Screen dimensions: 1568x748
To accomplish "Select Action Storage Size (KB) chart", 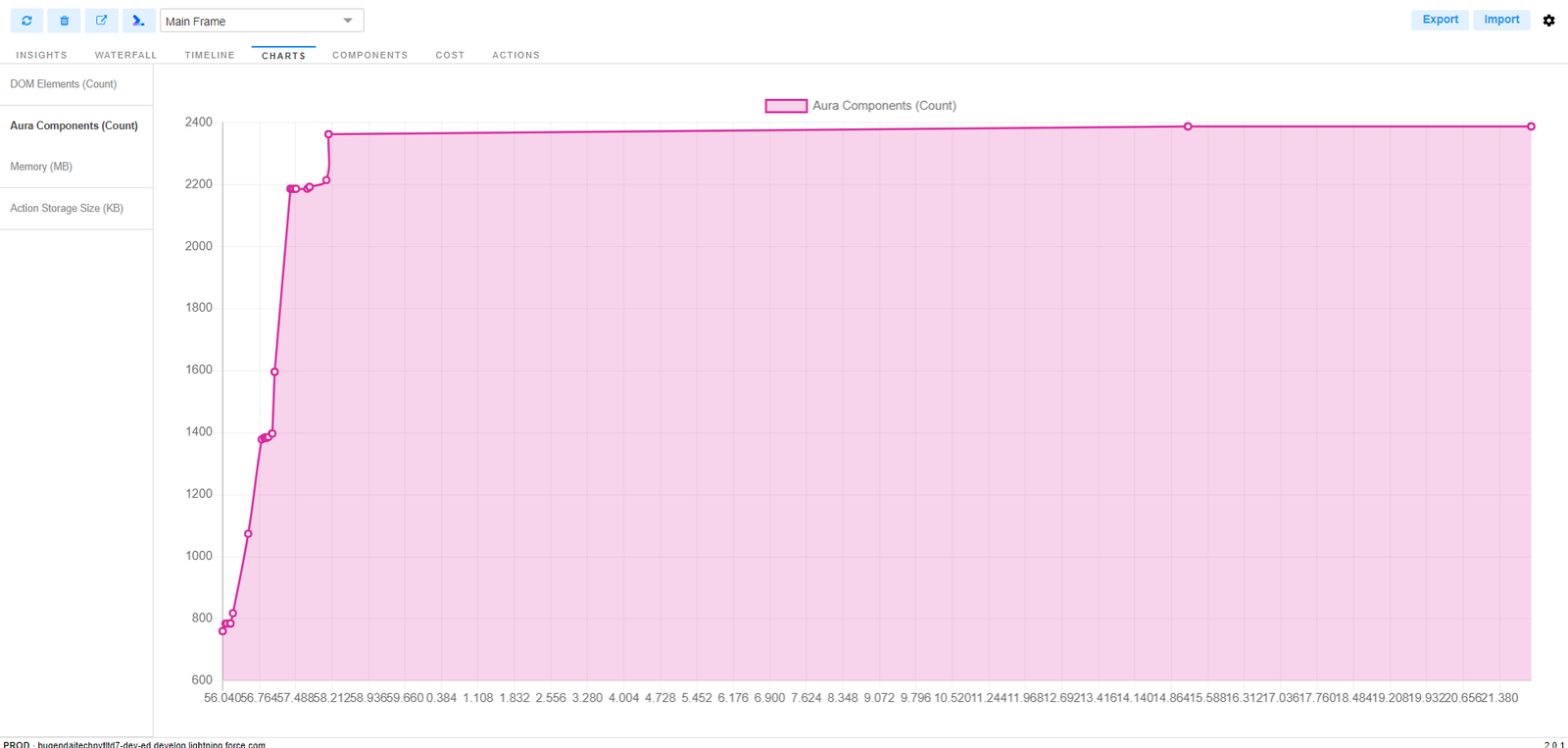I will coord(67,209).
